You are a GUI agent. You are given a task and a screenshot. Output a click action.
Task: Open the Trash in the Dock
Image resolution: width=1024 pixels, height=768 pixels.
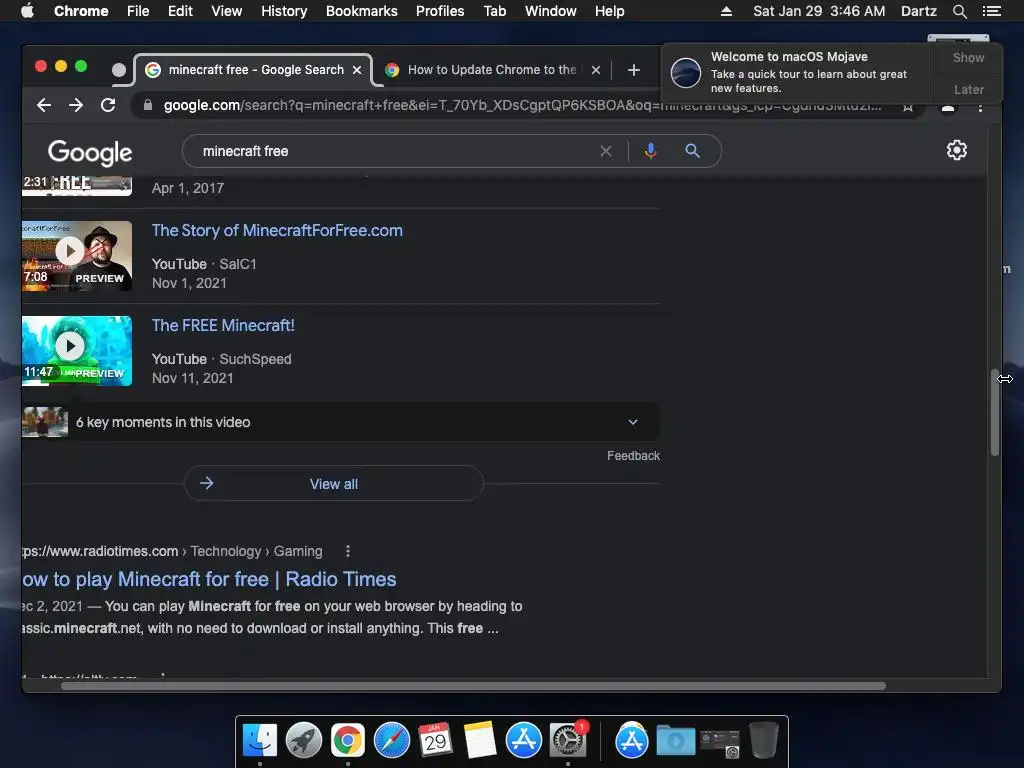click(x=764, y=741)
